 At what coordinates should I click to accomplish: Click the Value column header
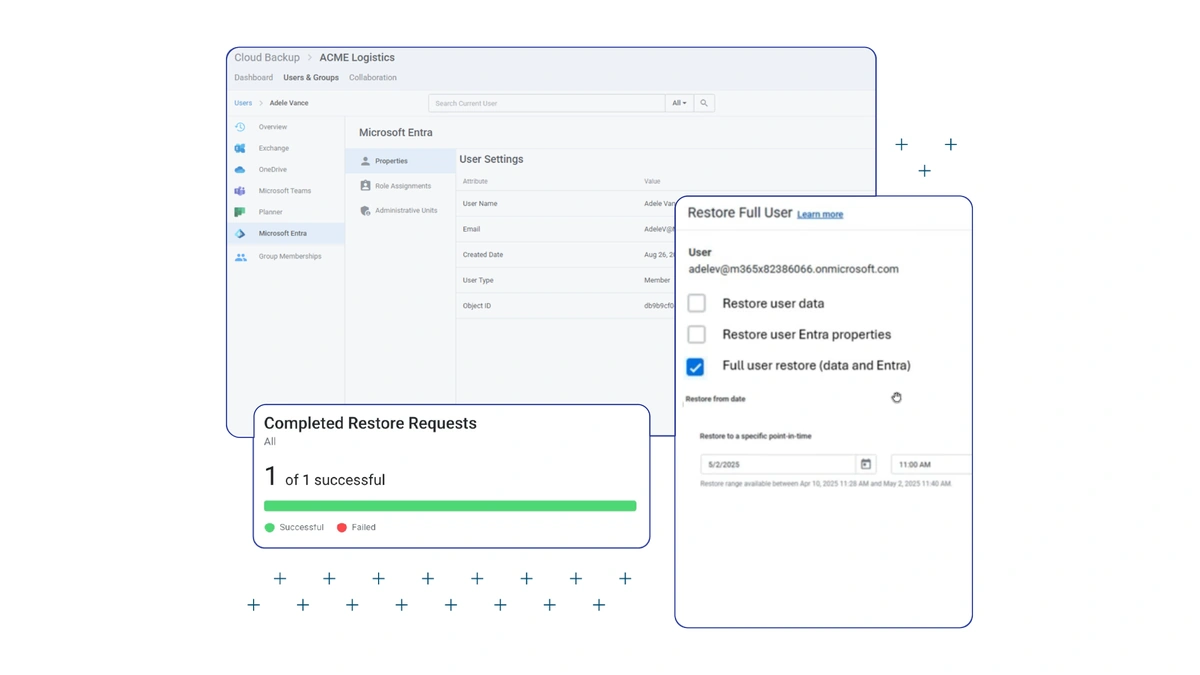(x=652, y=182)
